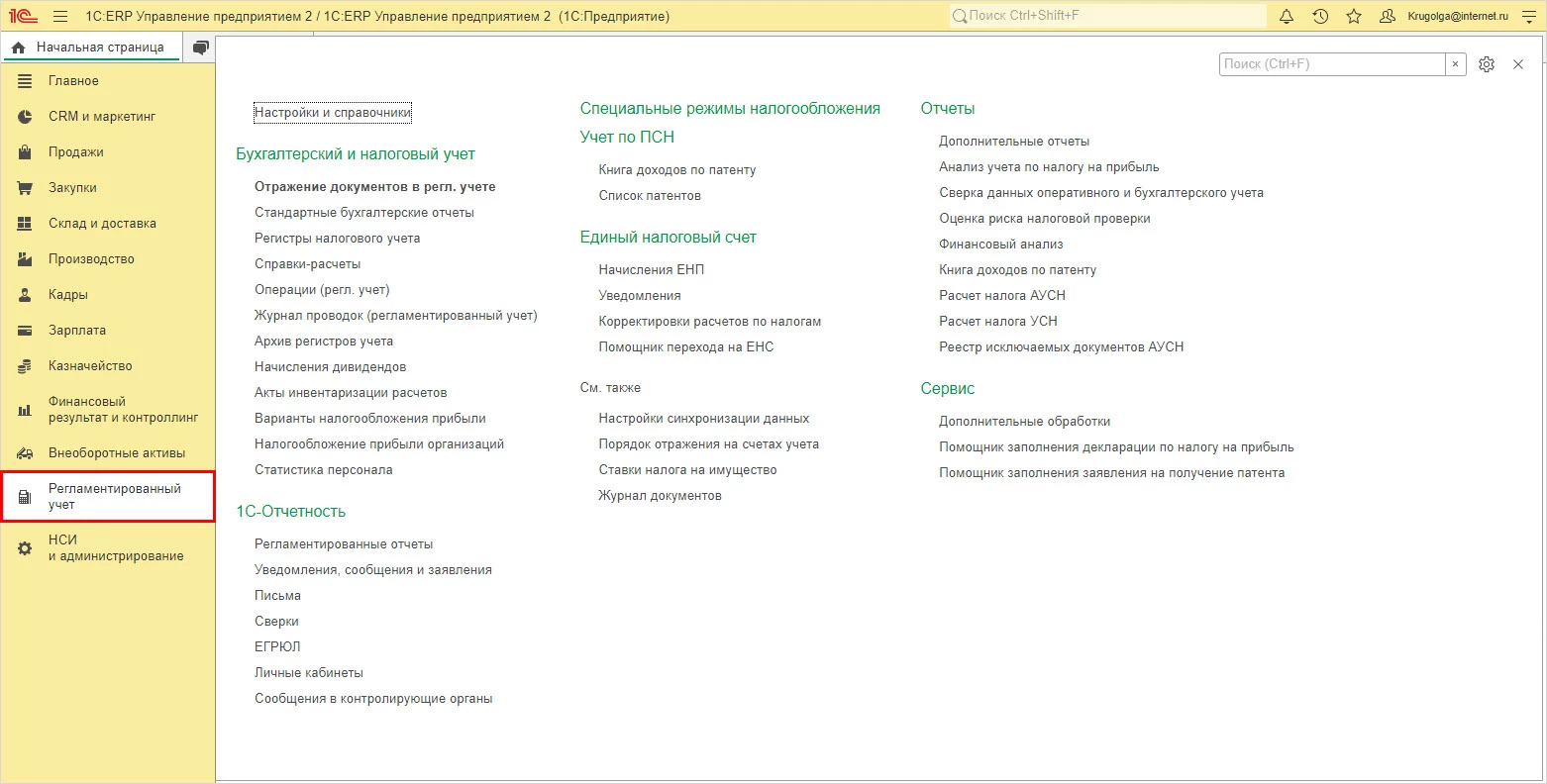Open Отражение документов в регл. учете

375,187
